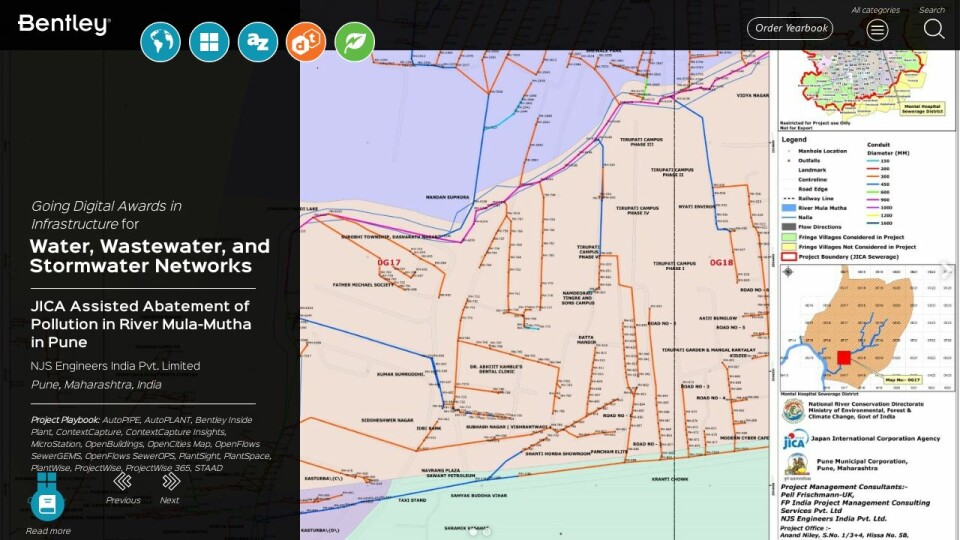Click 'NJS Engineers India Pvt. Limited' text
Image resolution: width=960 pixels, height=540 pixels.
pyautogui.click(x=115, y=366)
